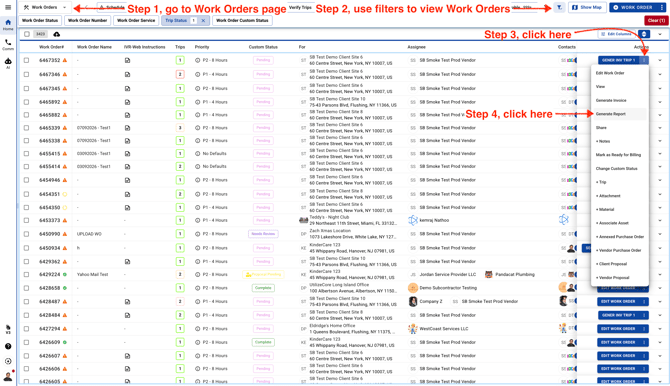Click Complete status badge for 6428658
This screenshot has width=670, height=386.
(x=263, y=288)
